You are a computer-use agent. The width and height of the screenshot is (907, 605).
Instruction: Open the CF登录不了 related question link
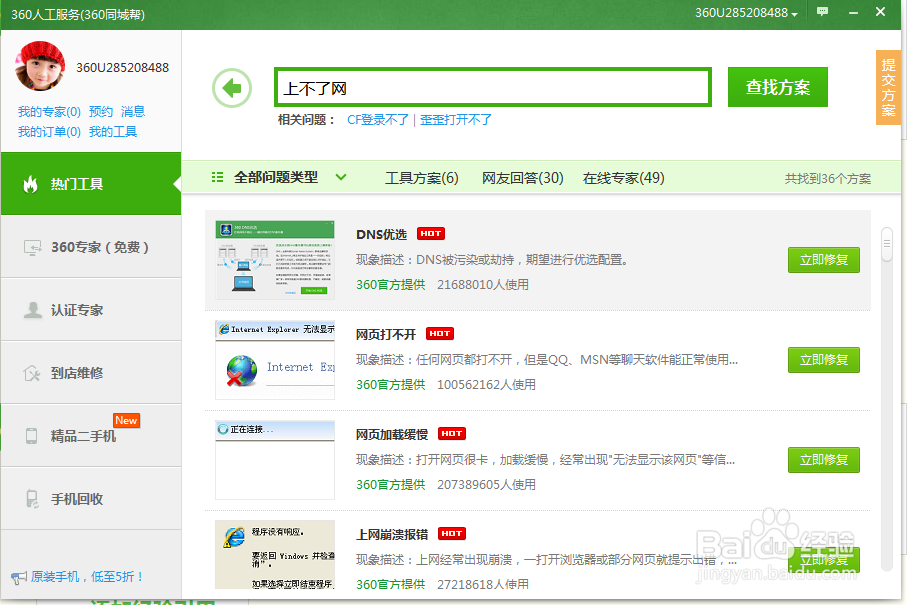point(378,120)
